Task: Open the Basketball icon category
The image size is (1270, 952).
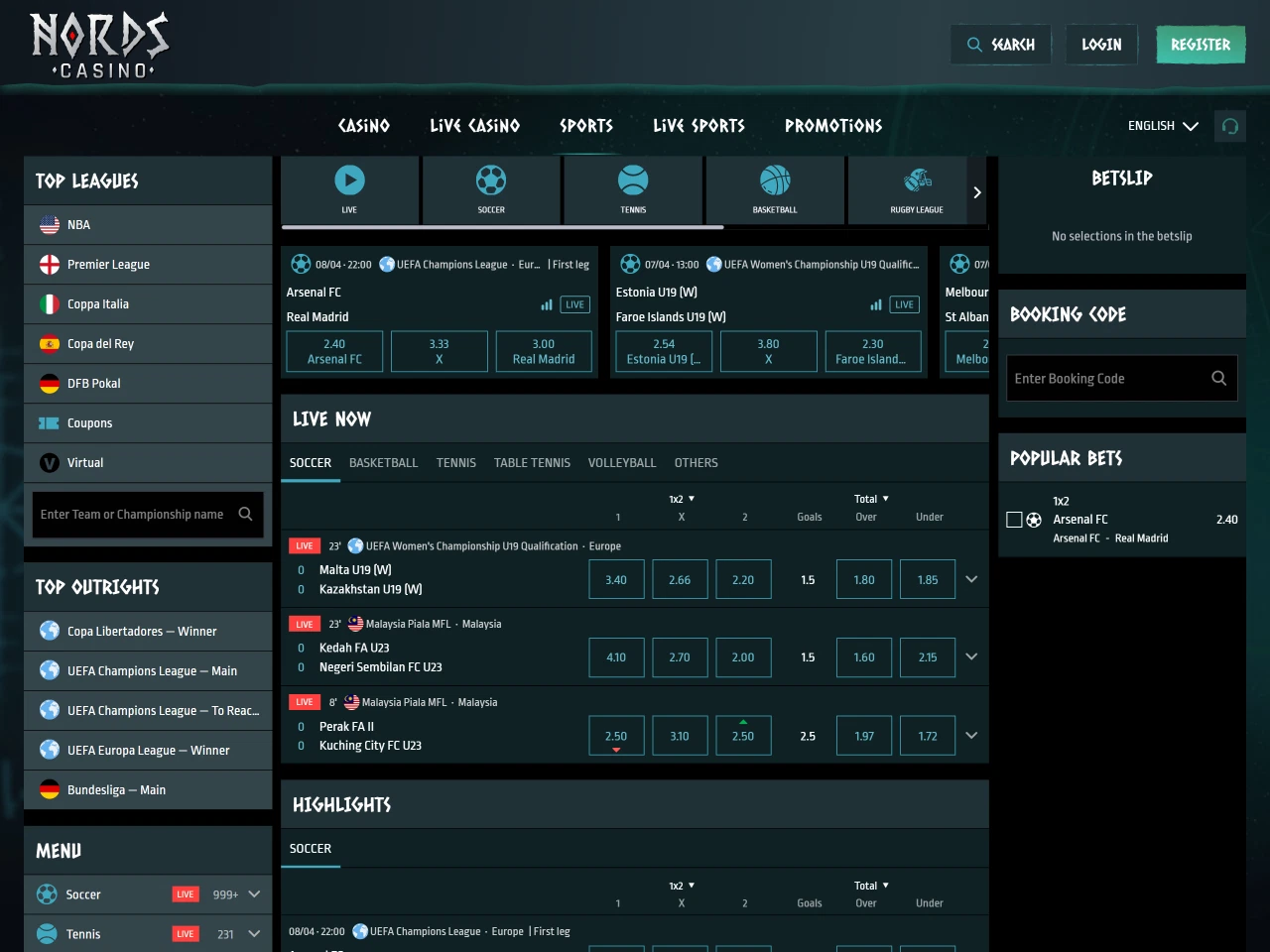Action: pos(775,180)
